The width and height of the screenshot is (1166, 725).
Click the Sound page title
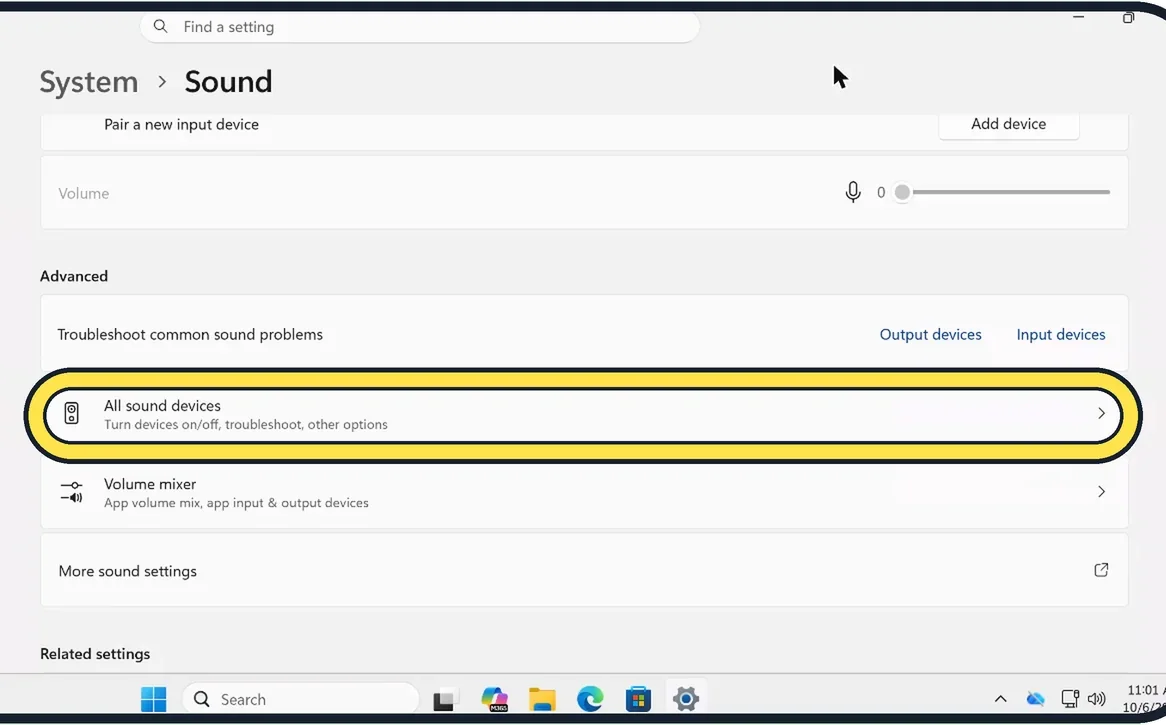(228, 82)
